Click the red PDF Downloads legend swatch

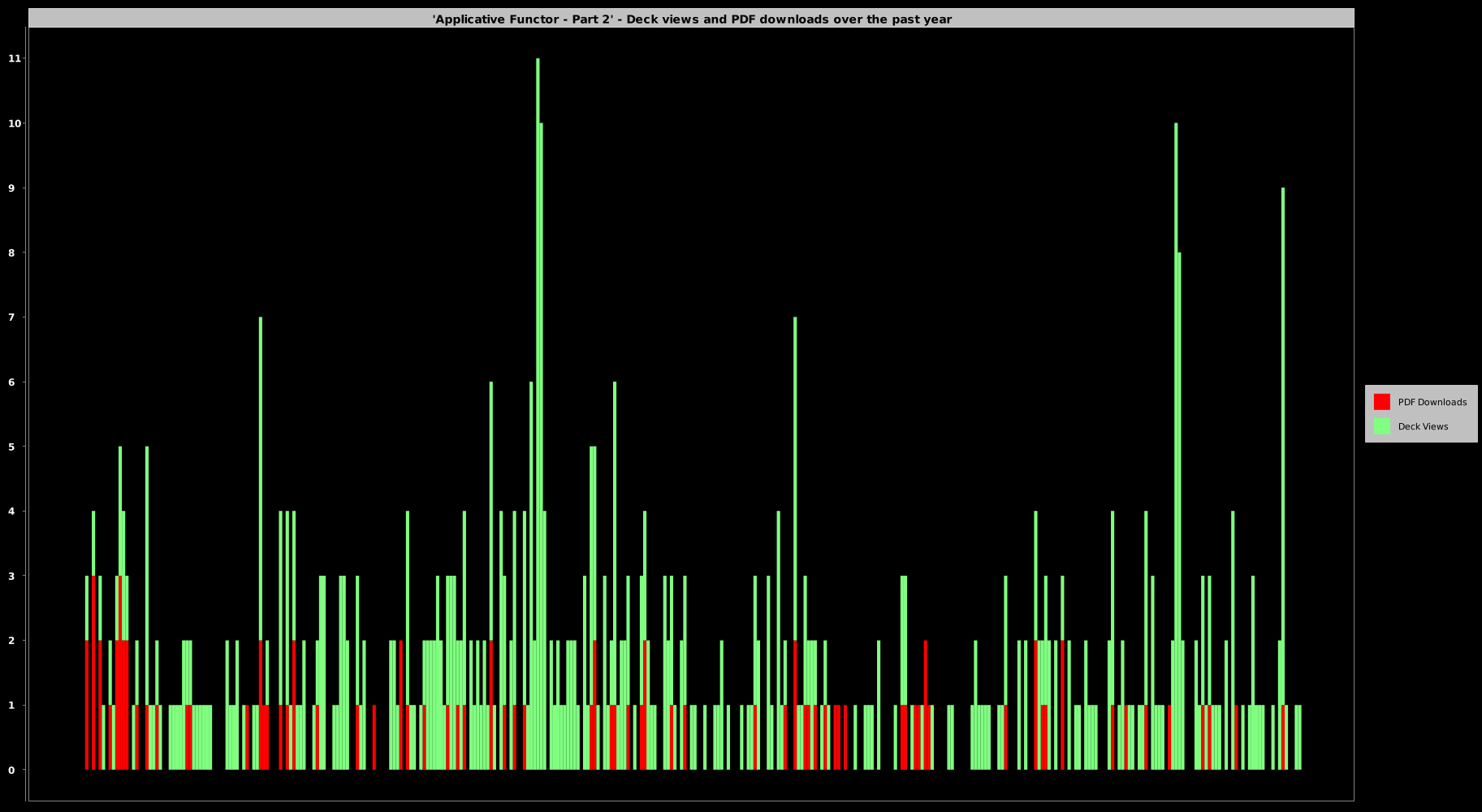pos(1381,402)
